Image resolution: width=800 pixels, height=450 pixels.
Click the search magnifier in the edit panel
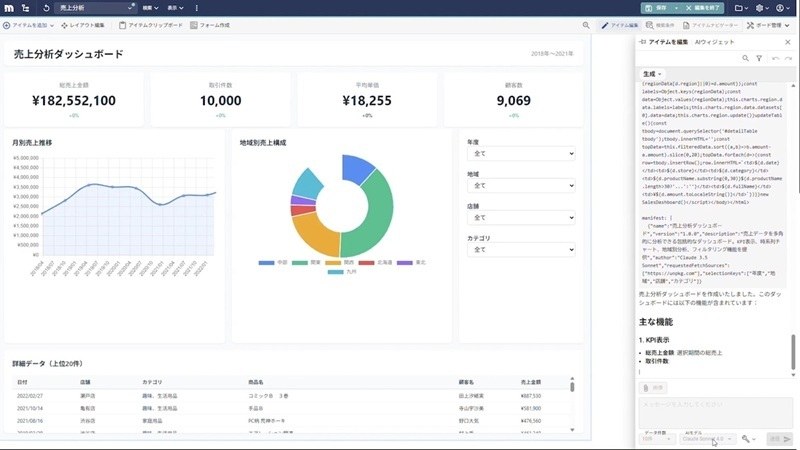click(x=746, y=59)
